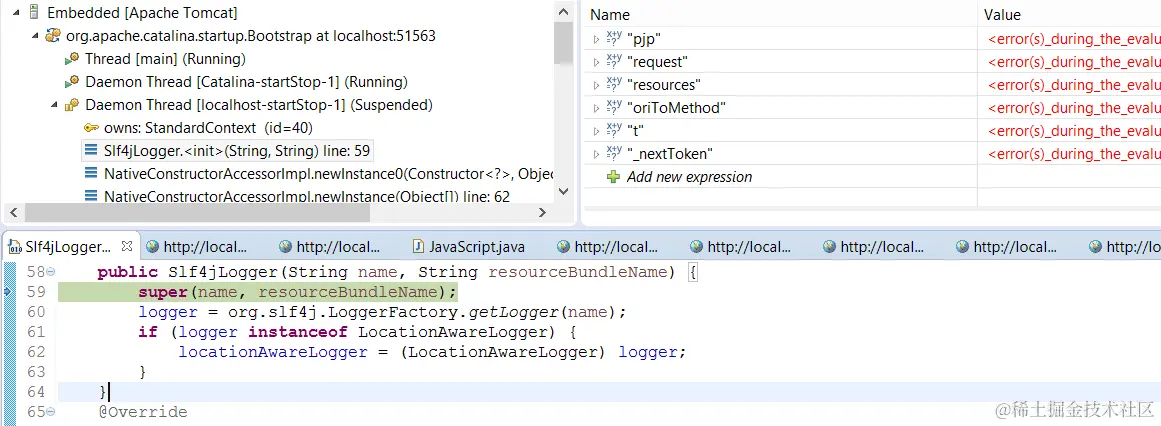The width and height of the screenshot is (1161, 426).
Task: Click the Debug view vertical scrollbar down arrow
Action: pyautogui.click(x=563, y=191)
